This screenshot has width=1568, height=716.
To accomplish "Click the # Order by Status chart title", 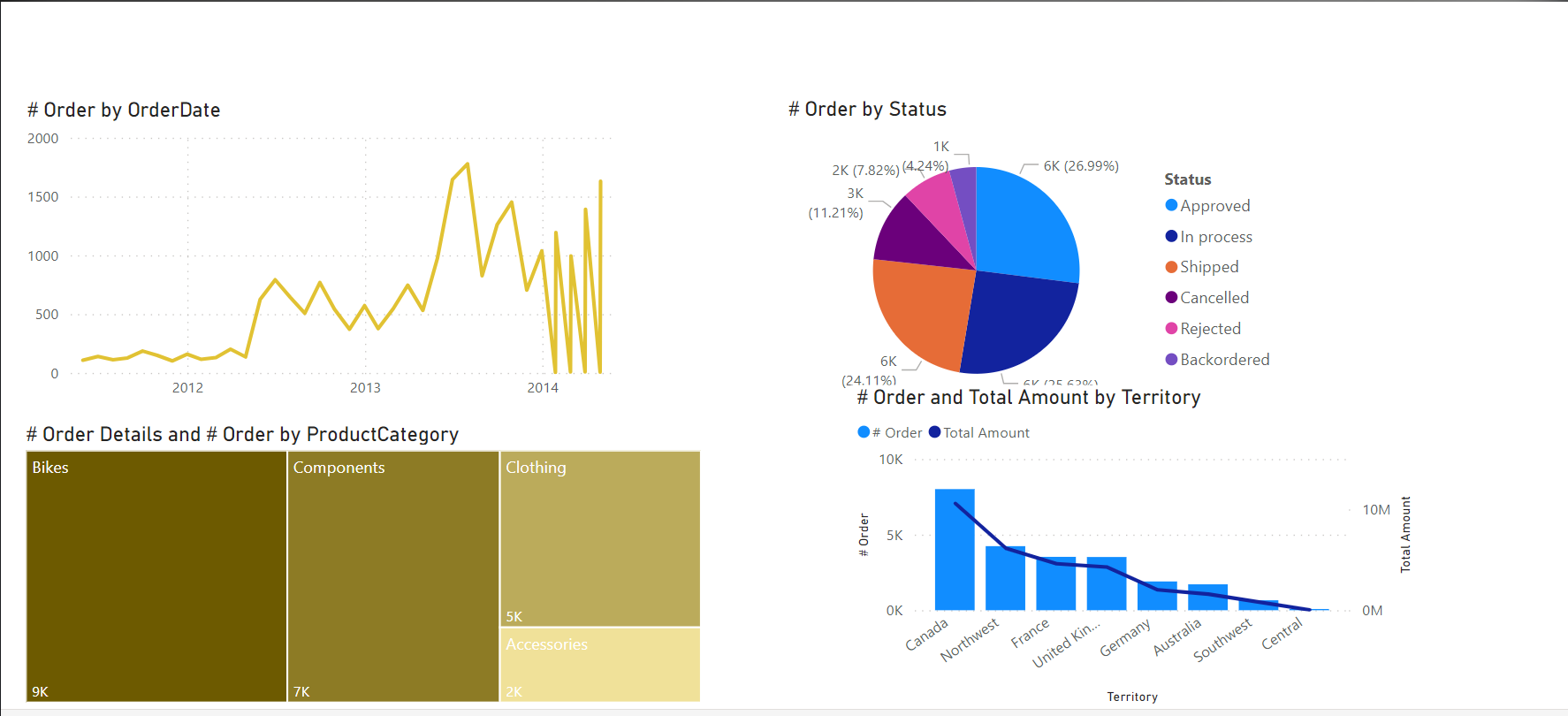I will 867,110.
